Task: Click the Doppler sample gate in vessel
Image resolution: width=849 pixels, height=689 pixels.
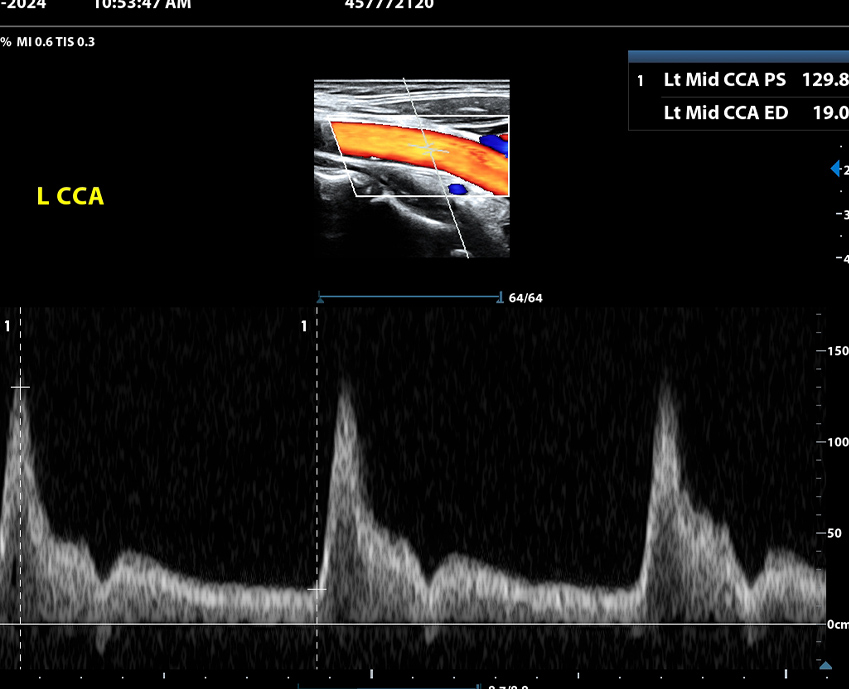Action: click(x=429, y=148)
